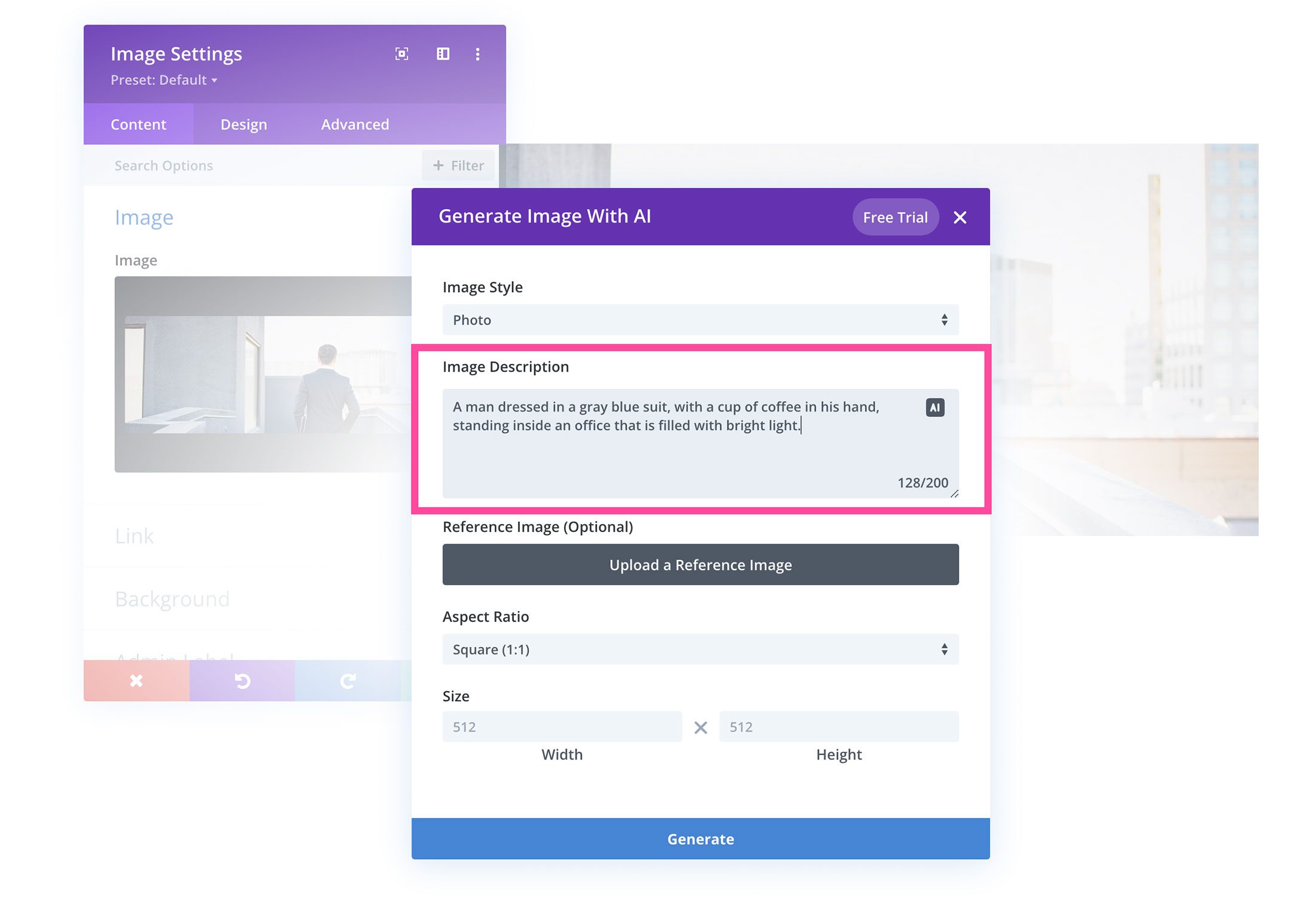Image resolution: width=1316 pixels, height=910 pixels.
Task: Switch to the Advanced tab
Action: [353, 124]
